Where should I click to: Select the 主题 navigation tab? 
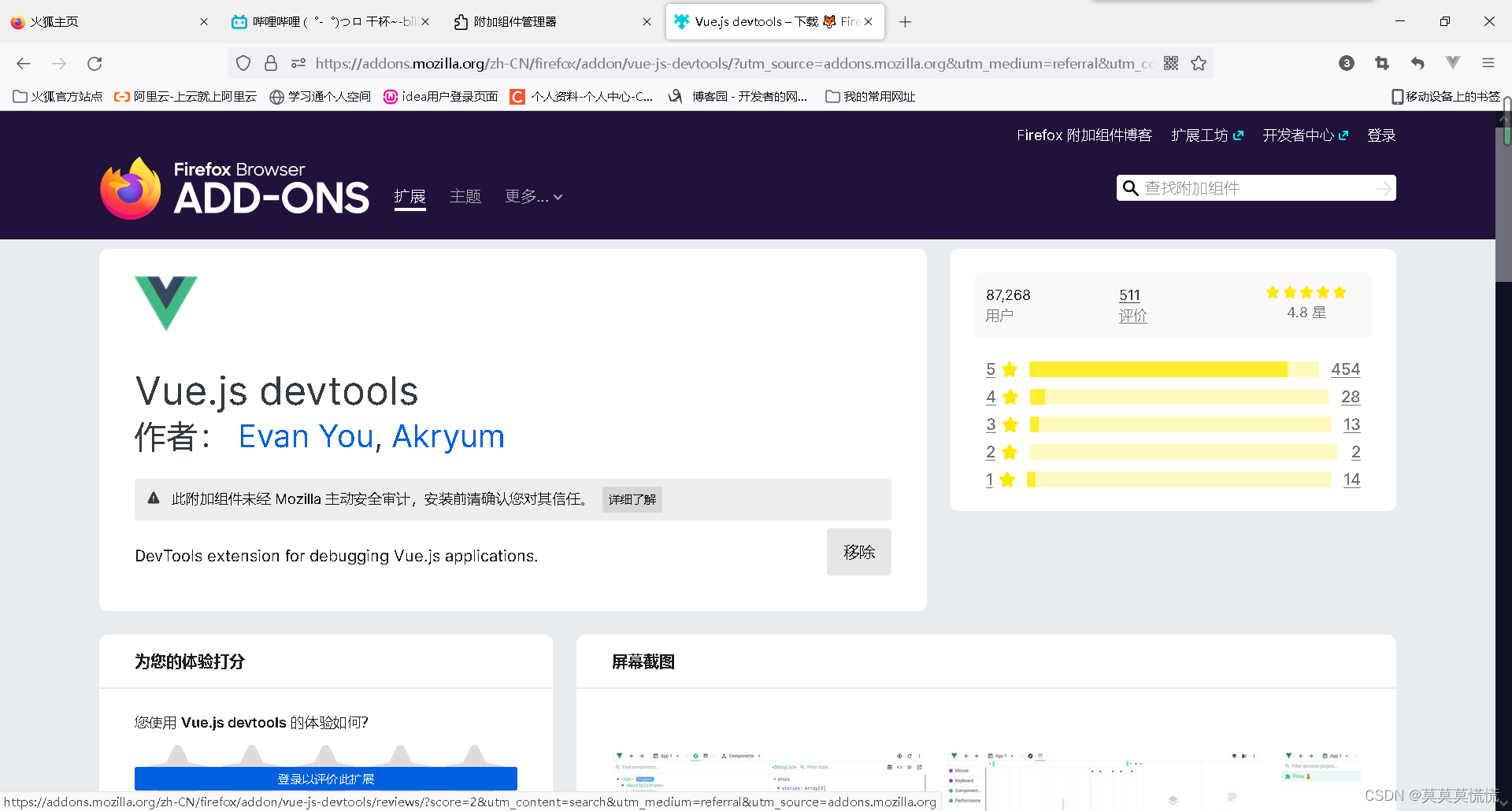[x=465, y=197]
